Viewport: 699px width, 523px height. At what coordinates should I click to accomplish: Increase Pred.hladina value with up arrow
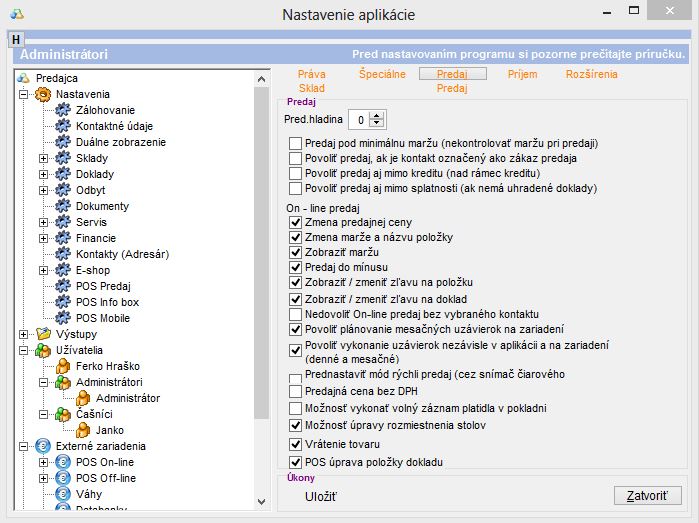coord(376,115)
